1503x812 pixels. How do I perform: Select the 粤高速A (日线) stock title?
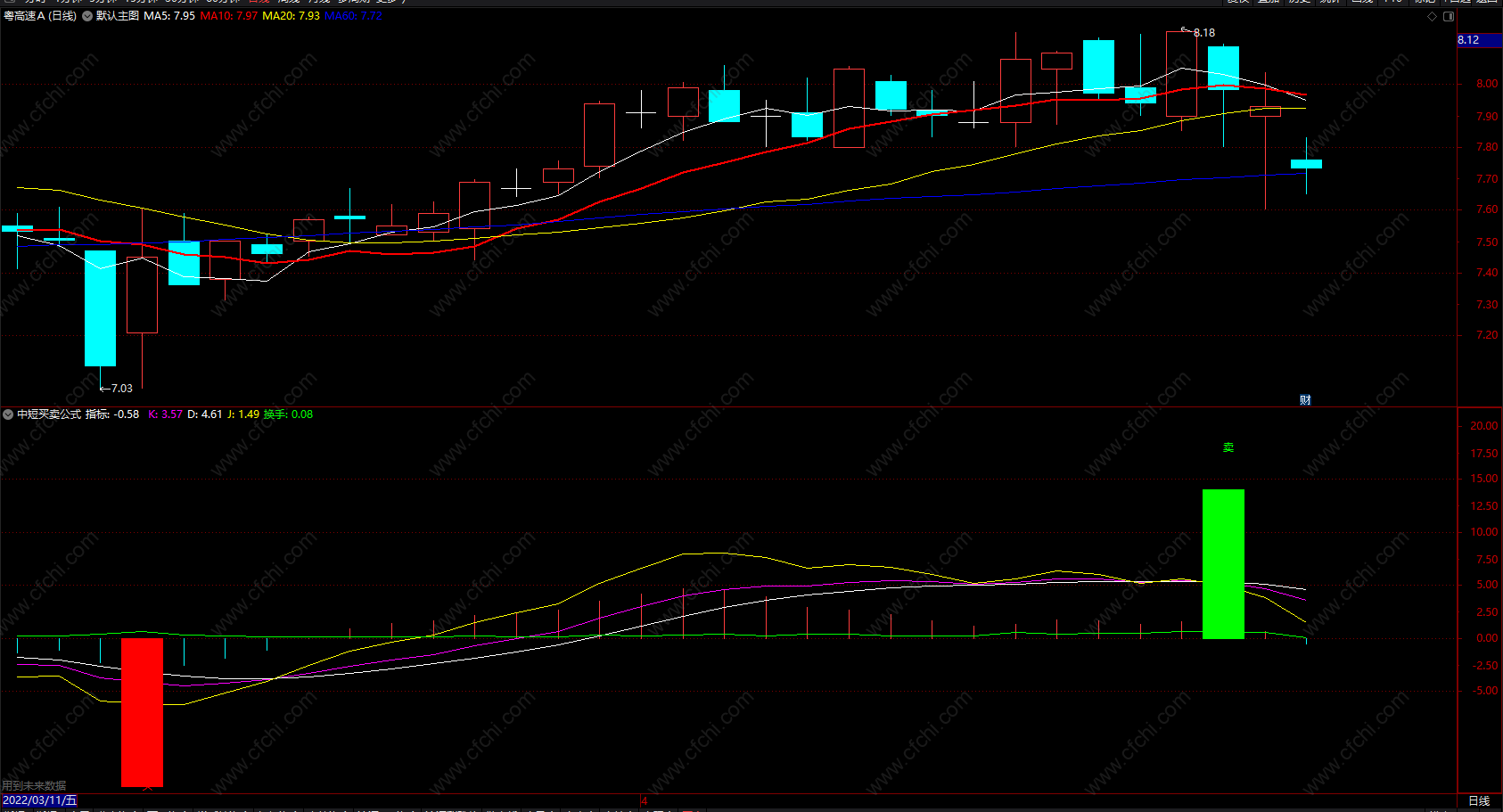tap(40, 16)
